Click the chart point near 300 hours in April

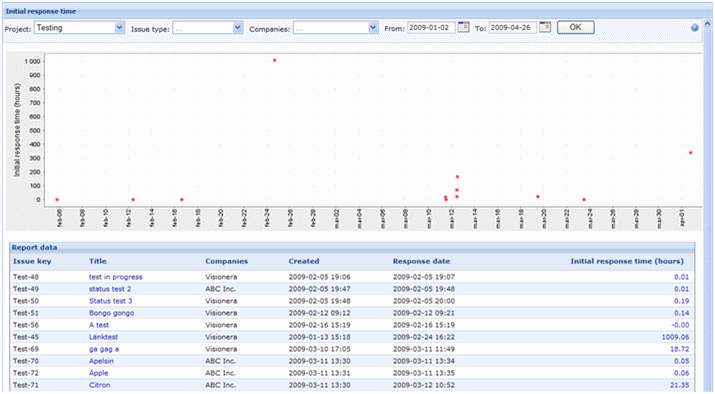pyautogui.click(x=691, y=153)
